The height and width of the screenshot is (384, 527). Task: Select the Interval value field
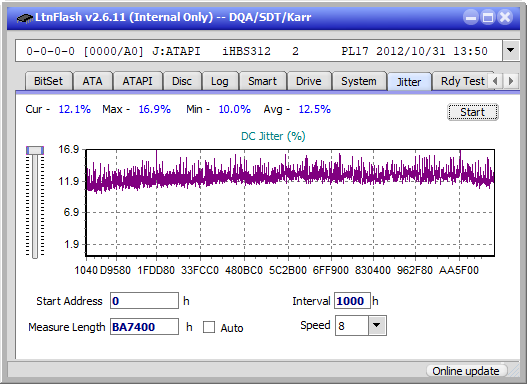pyautogui.click(x=352, y=301)
